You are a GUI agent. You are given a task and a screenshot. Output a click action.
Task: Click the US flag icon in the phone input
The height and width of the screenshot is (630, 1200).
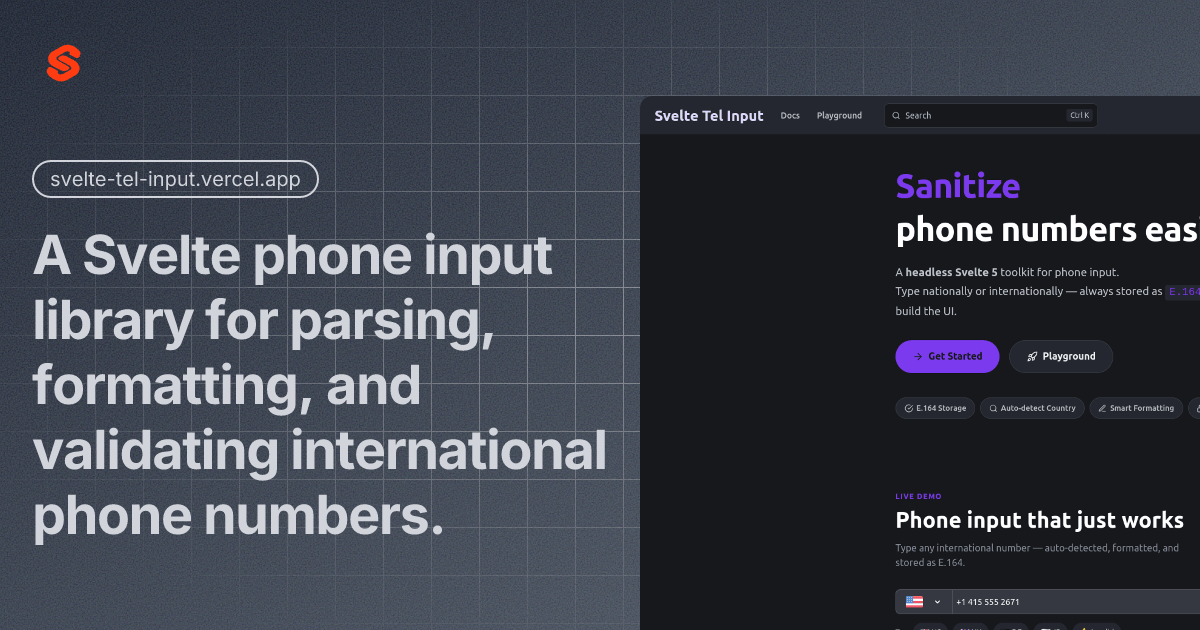tap(914, 602)
